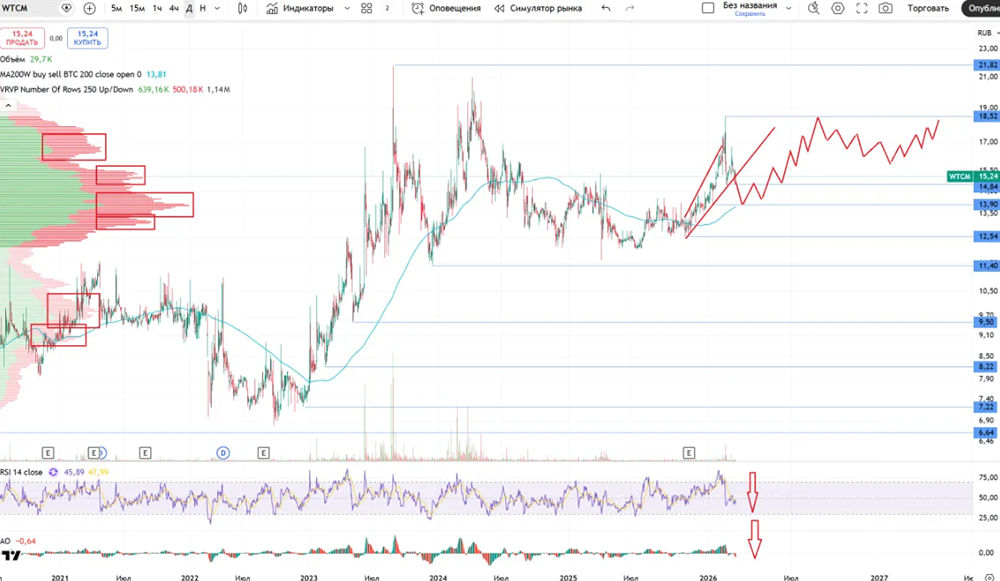Click the 12,54 price level label

point(987,236)
